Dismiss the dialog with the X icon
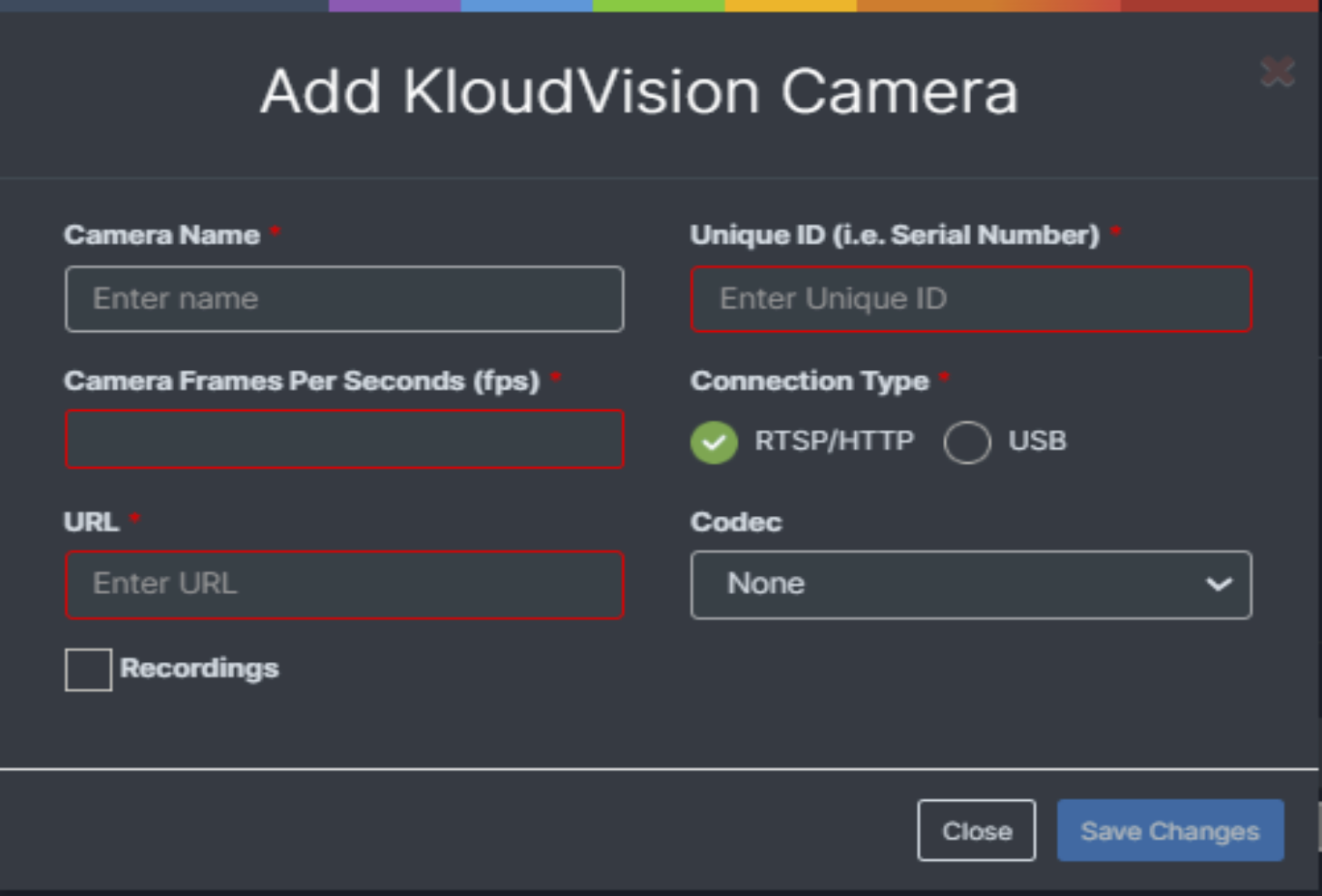This screenshot has height=896, width=1322. (1277, 72)
